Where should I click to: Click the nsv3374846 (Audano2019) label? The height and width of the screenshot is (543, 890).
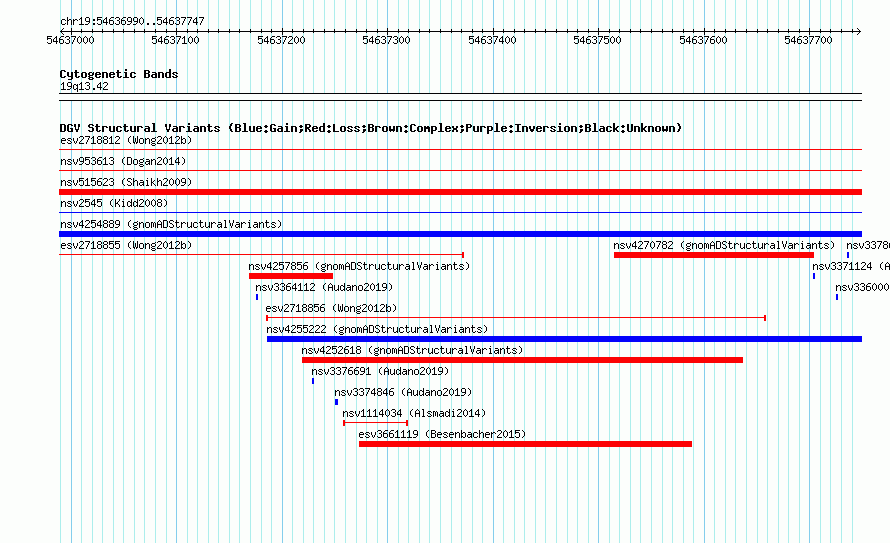[x=403, y=392]
